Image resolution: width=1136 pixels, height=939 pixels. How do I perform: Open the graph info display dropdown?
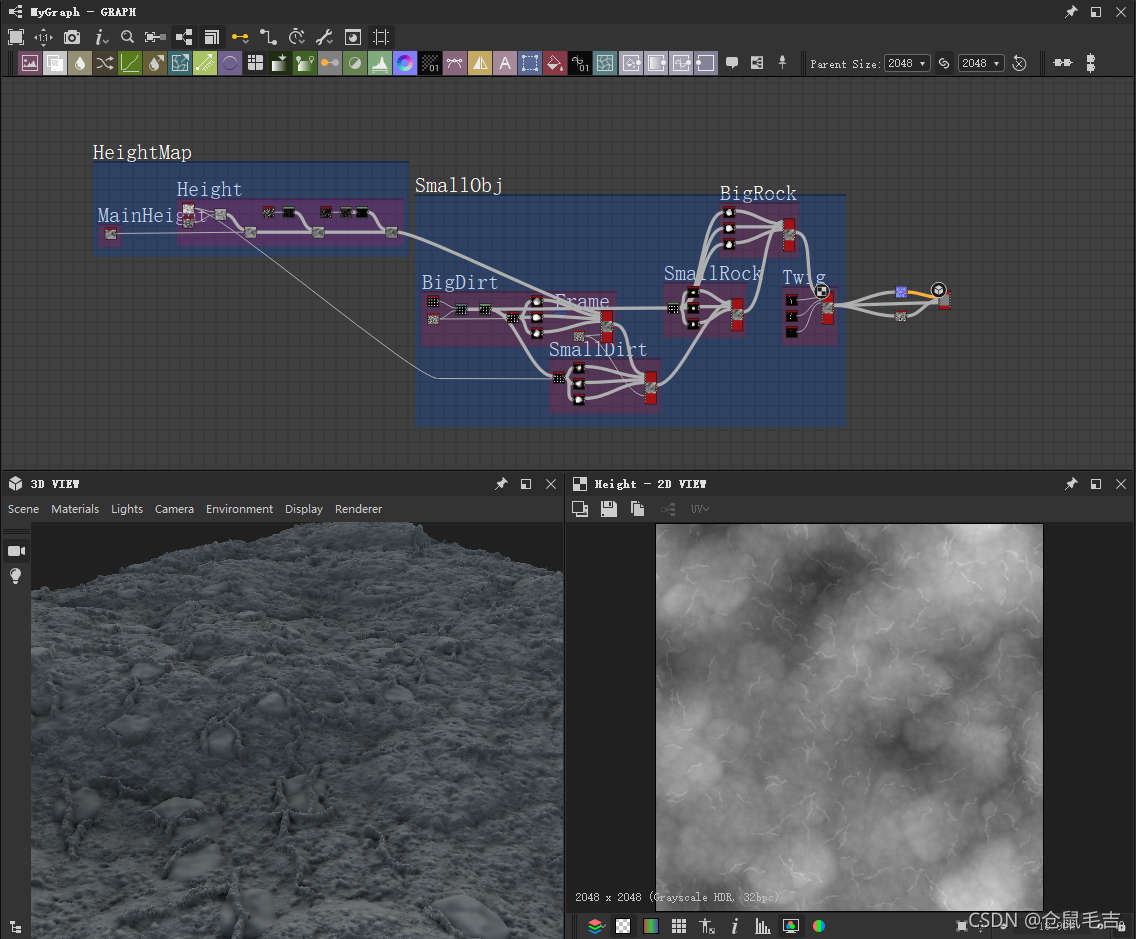coord(101,37)
